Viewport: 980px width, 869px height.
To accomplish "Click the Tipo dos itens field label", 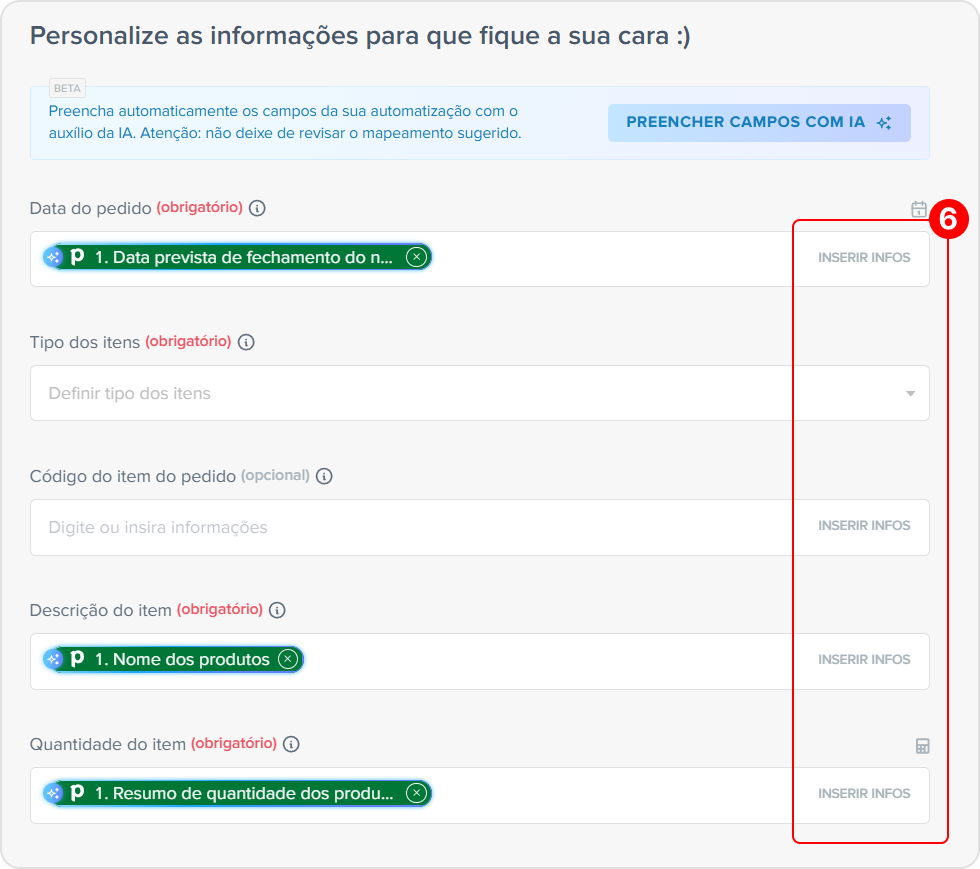I will pos(85,342).
